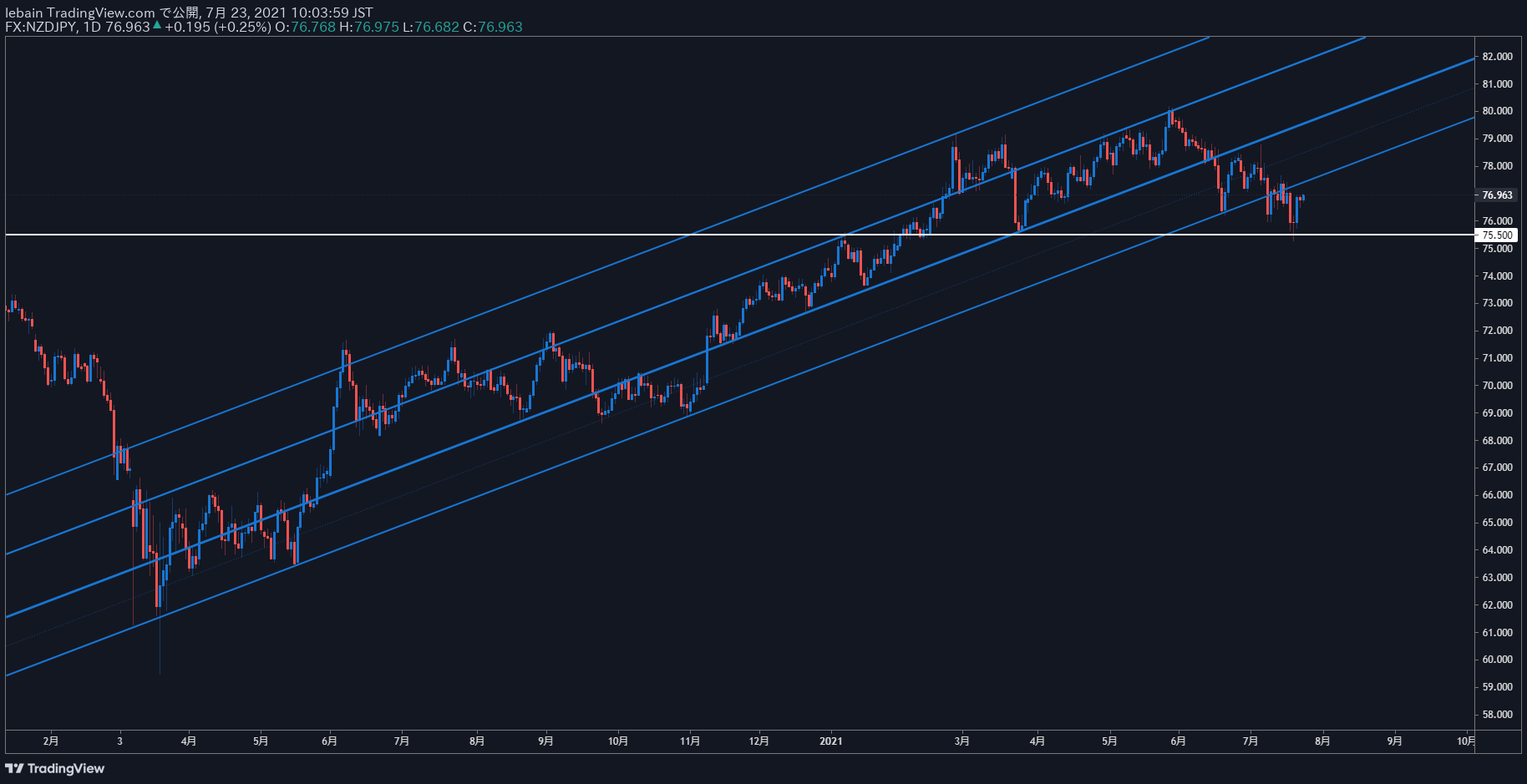Click the 80.000 price axis label
This screenshot has height=784, width=1527.
[1497, 111]
